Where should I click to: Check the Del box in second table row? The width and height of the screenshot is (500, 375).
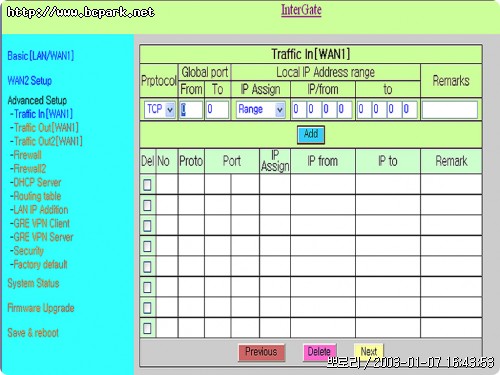click(x=147, y=205)
